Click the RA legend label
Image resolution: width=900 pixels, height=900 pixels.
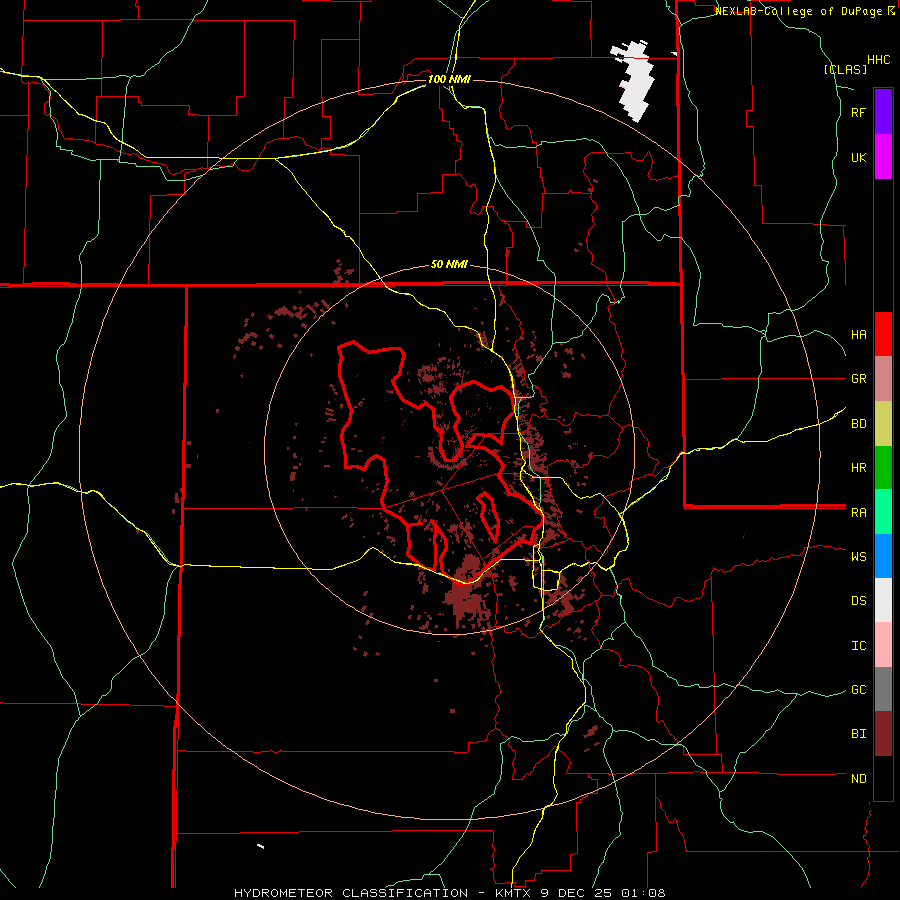(858, 512)
